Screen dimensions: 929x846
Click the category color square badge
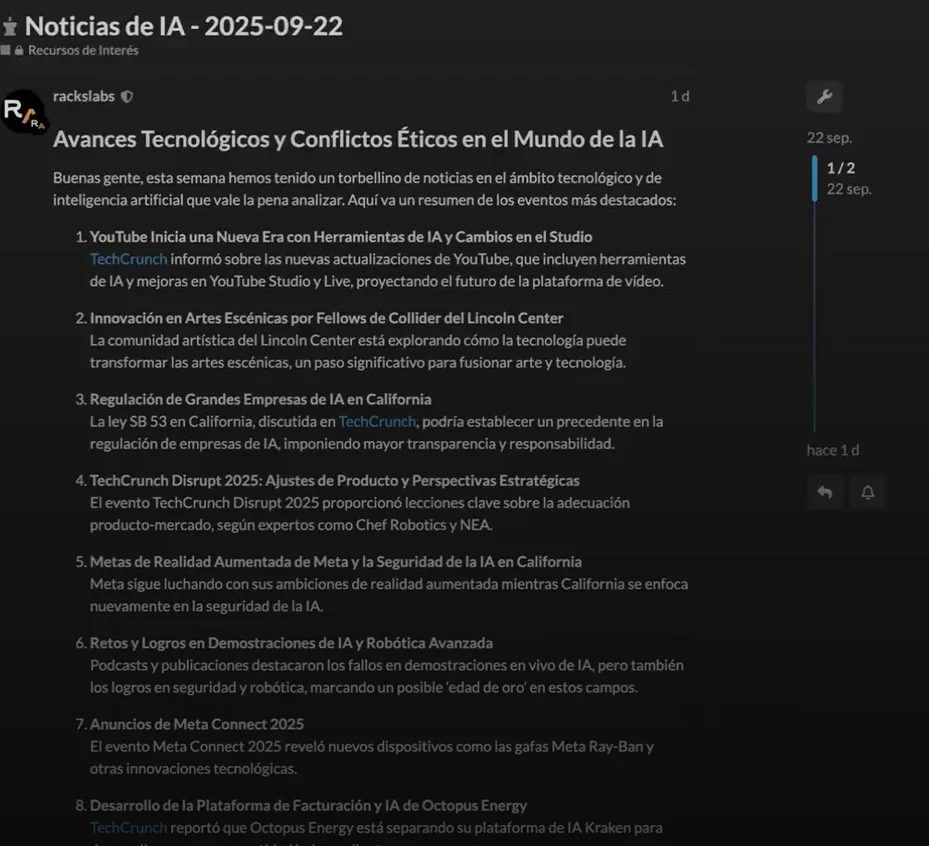6,50
